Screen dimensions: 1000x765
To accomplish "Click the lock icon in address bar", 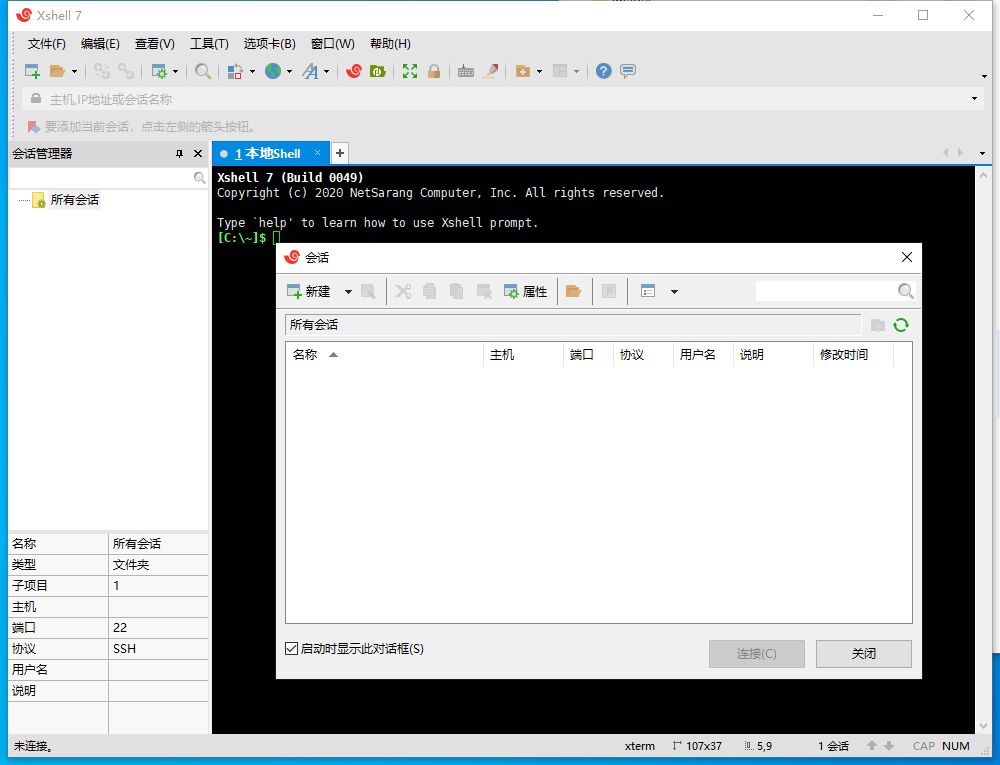I will 36,99.
